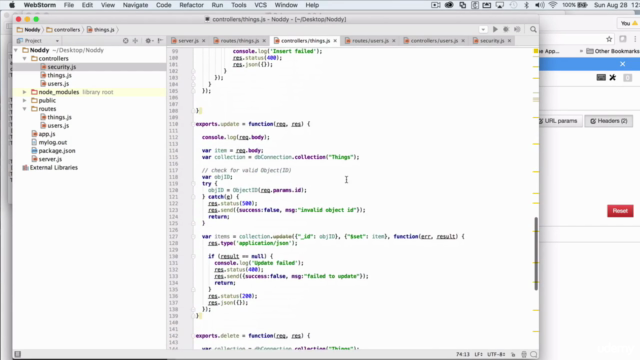This screenshot has height=360, width=640.
Task: Collapse the Noddy root folder
Action: click(16, 50)
